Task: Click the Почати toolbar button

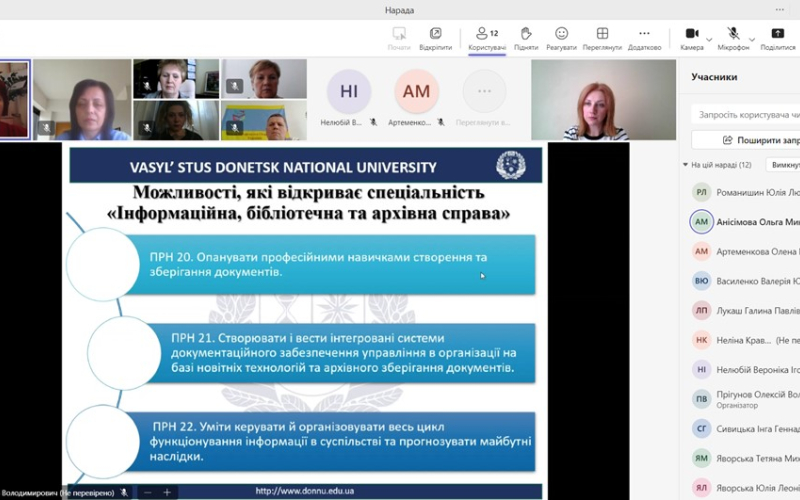Action: [399, 39]
